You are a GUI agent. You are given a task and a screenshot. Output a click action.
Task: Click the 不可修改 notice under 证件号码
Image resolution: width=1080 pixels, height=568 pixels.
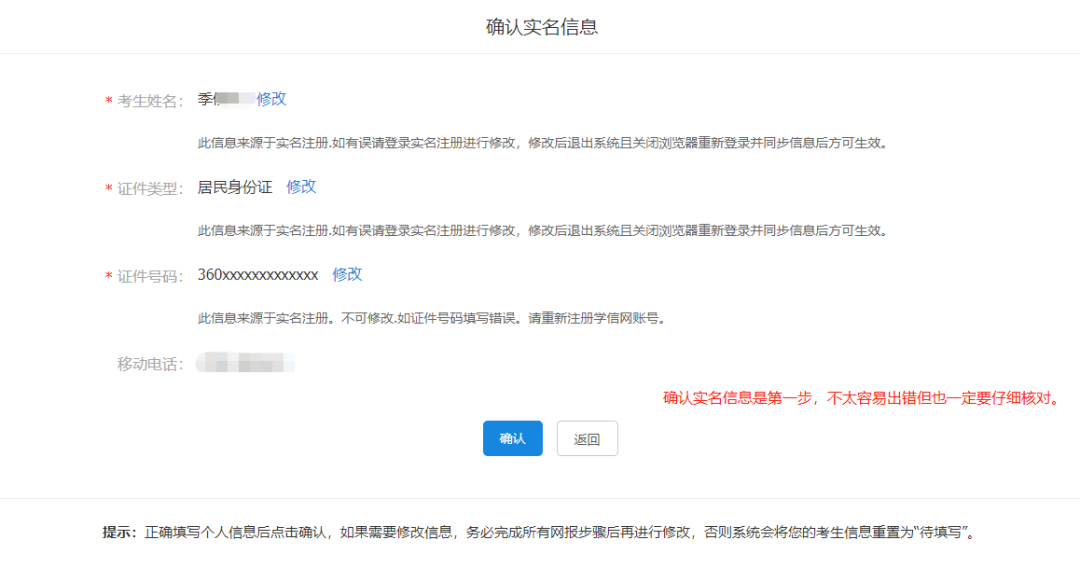click(x=431, y=319)
